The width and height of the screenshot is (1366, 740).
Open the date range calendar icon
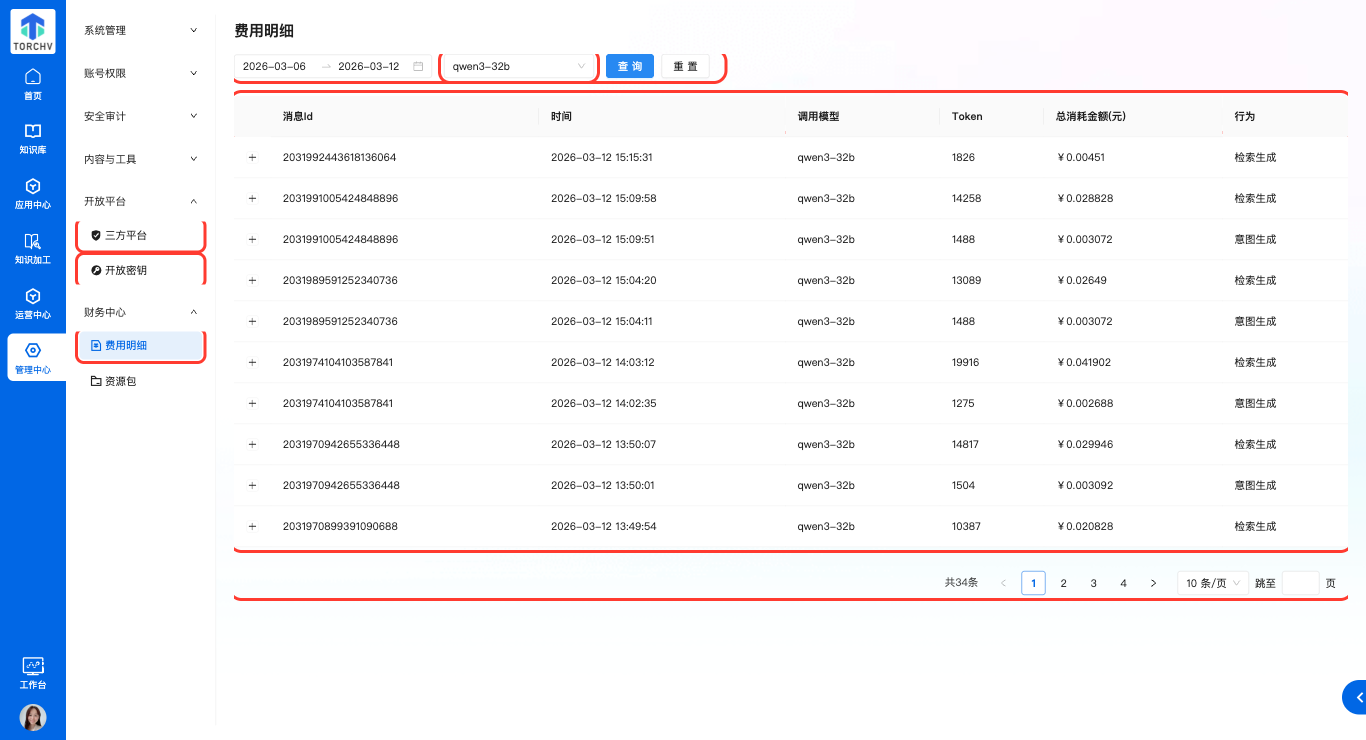click(x=418, y=67)
